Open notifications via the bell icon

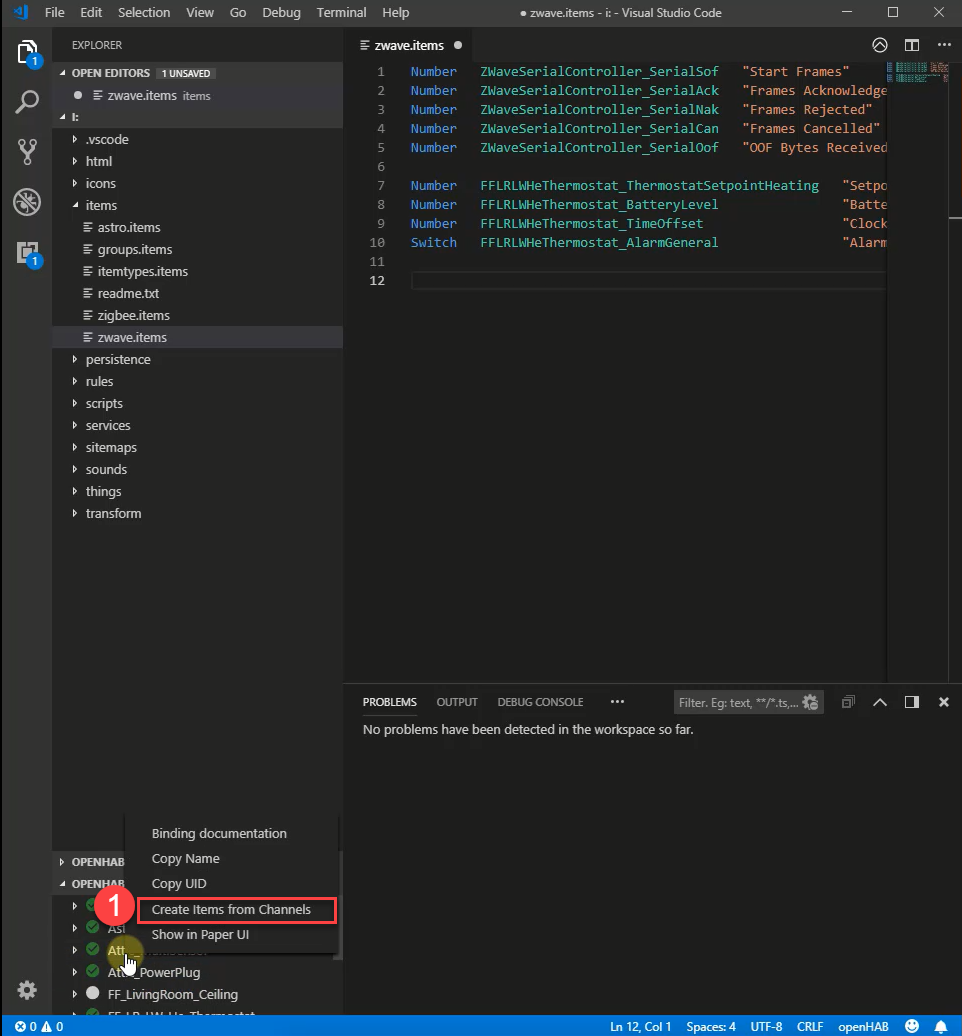click(x=940, y=1026)
